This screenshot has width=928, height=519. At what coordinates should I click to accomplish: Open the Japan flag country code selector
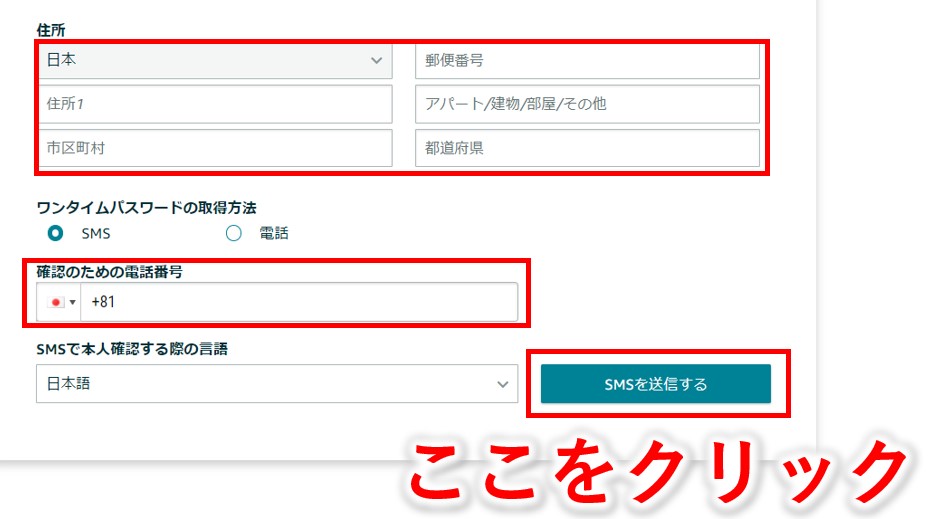click(x=59, y=302)
